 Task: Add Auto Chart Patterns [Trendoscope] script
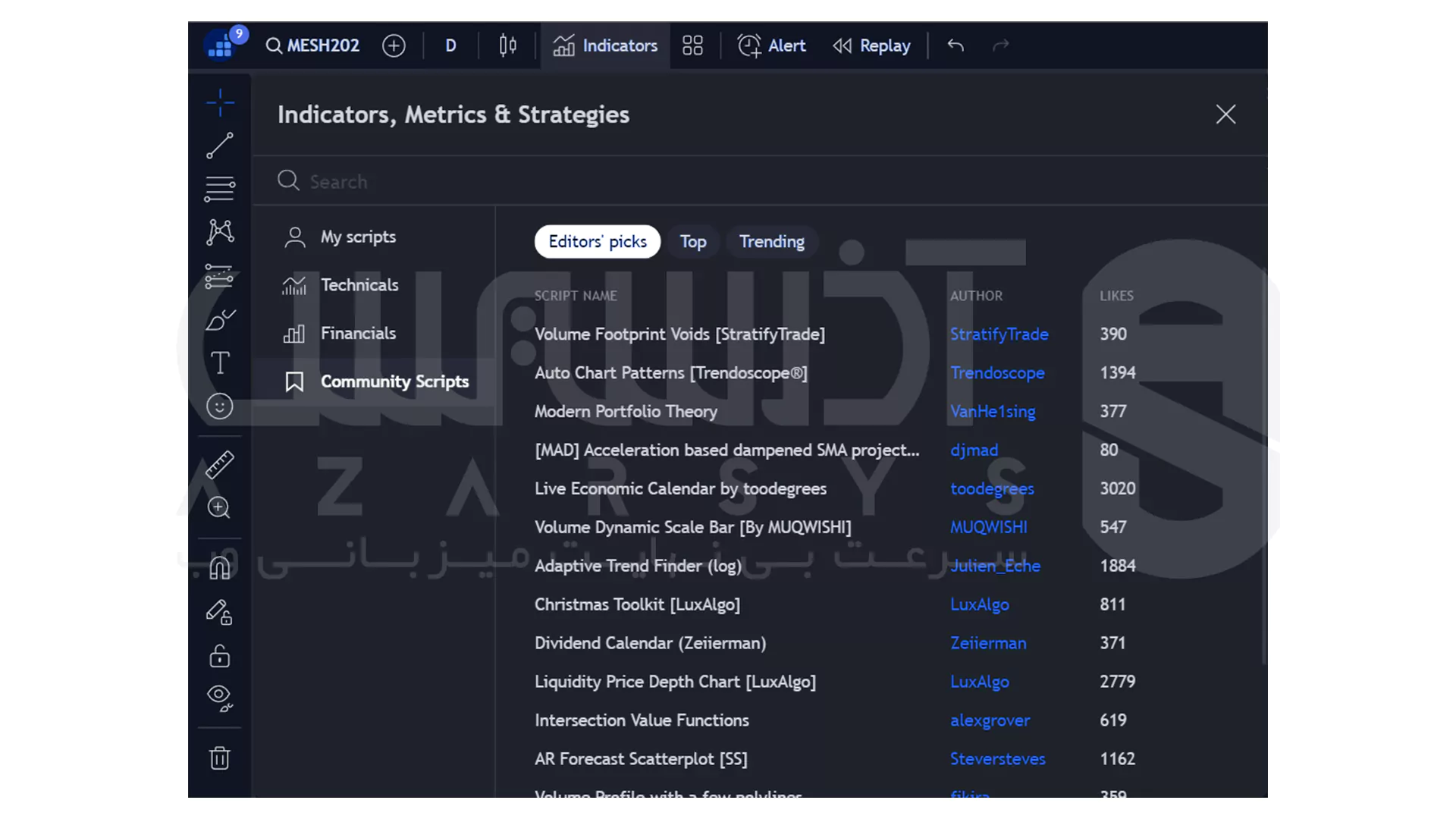click(670, 373)
